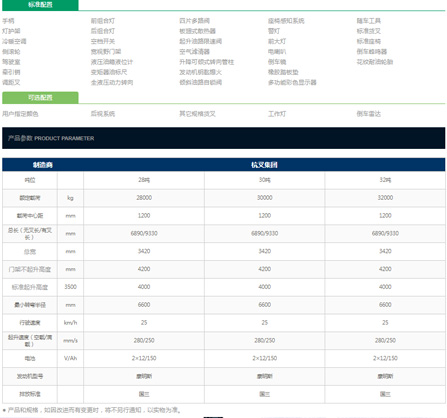447x418 pixels.
Task: Click the 随车工具 standard item
Action: tap(368, 21)
